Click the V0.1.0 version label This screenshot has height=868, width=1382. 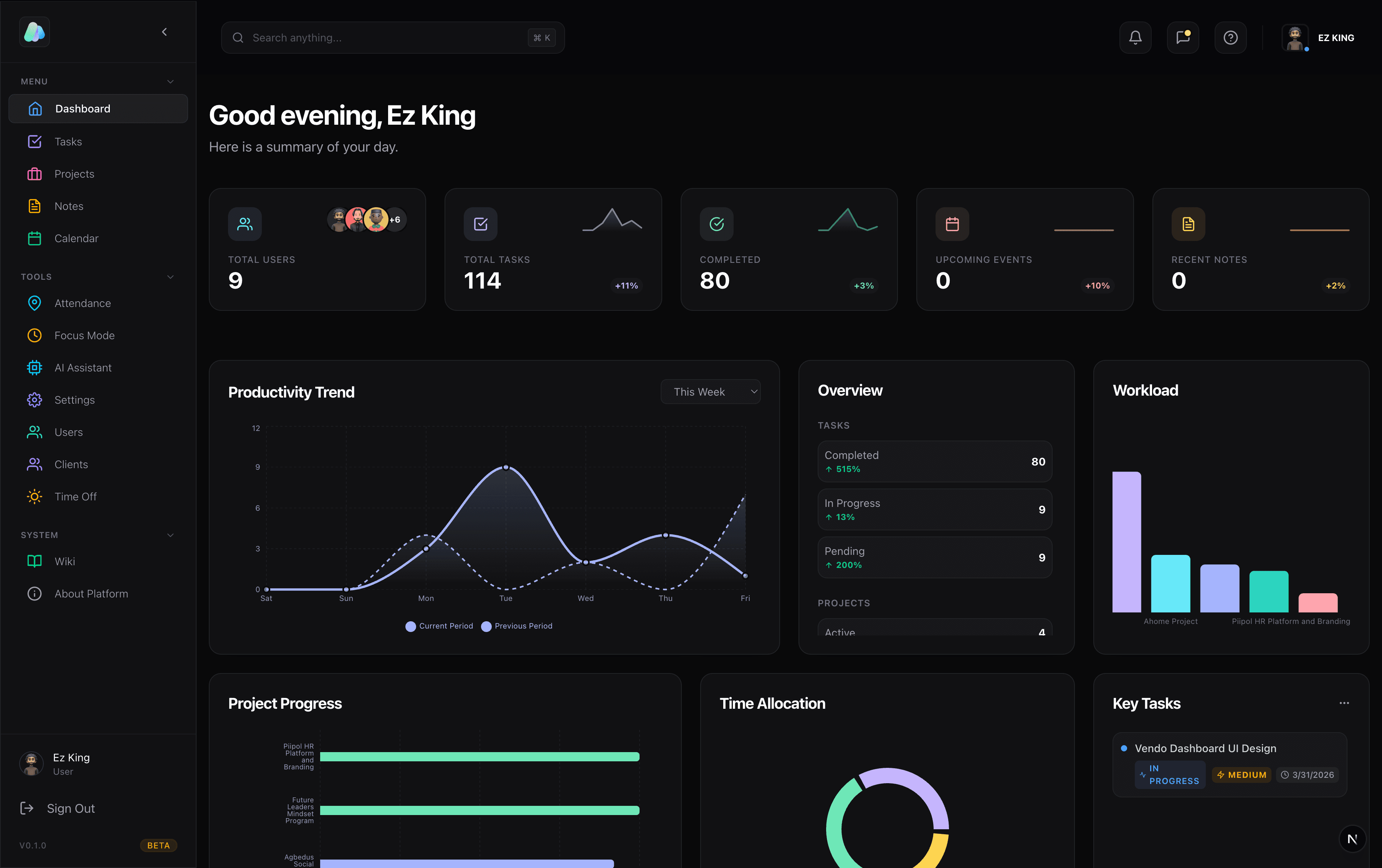[x=33, y=845]
